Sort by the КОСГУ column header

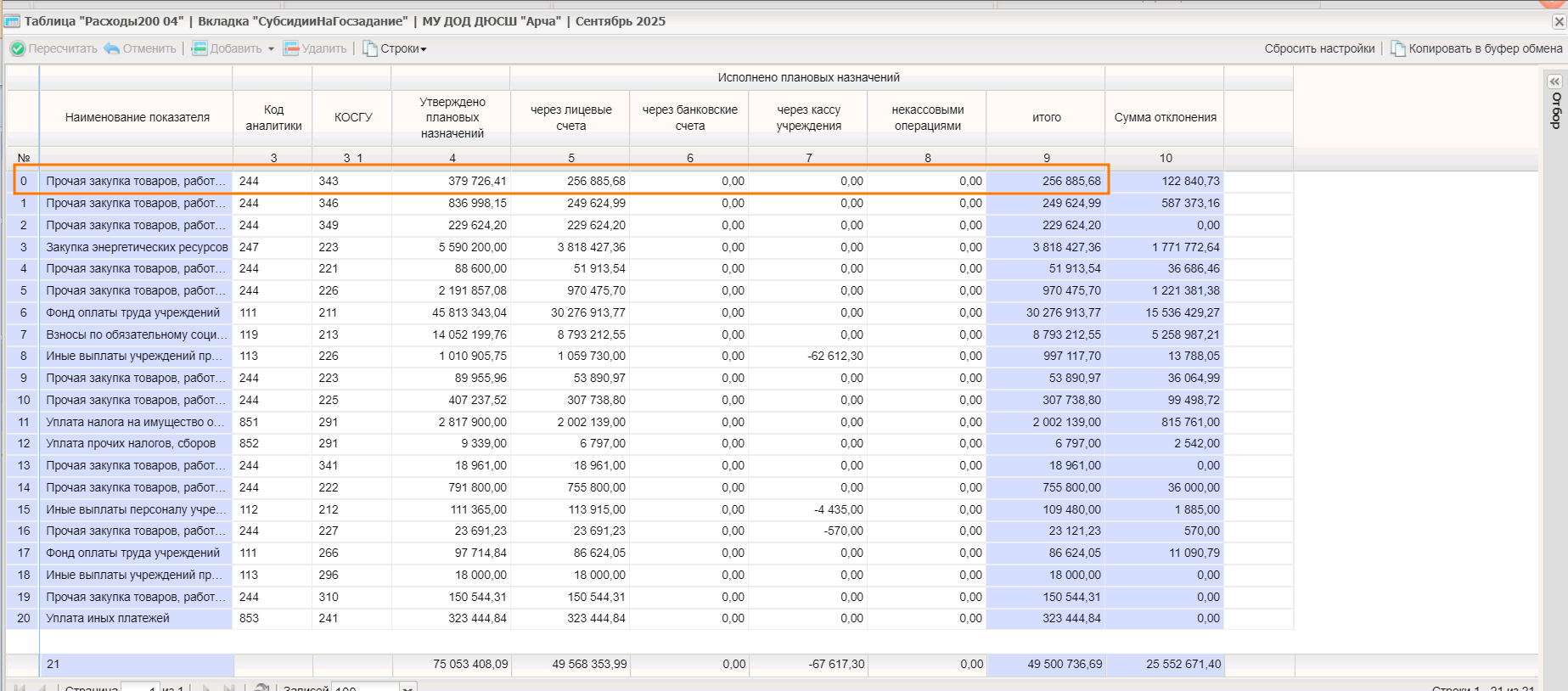(352, 117)
